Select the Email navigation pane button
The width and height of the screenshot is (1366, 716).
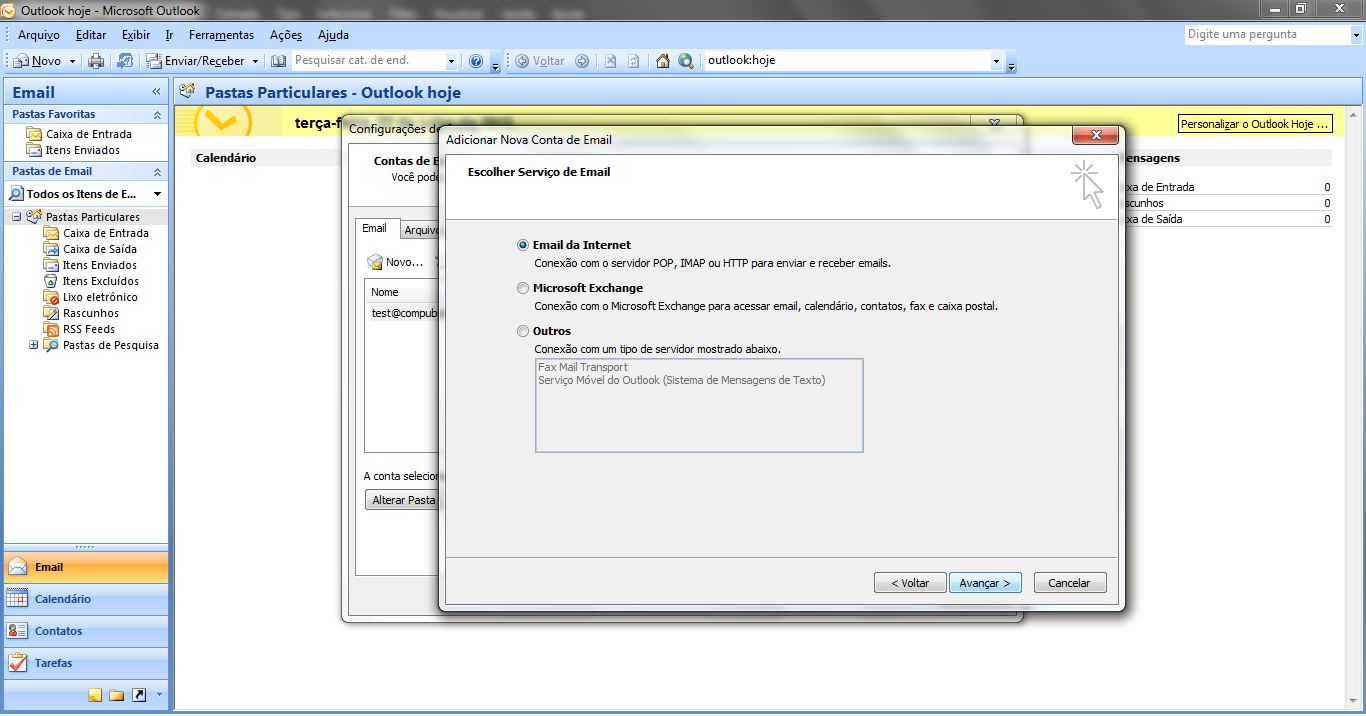(86, 567)
